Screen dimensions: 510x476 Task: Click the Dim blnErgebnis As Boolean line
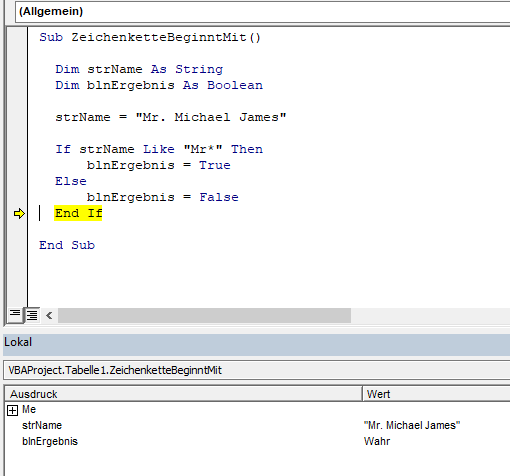coord(159,85)
